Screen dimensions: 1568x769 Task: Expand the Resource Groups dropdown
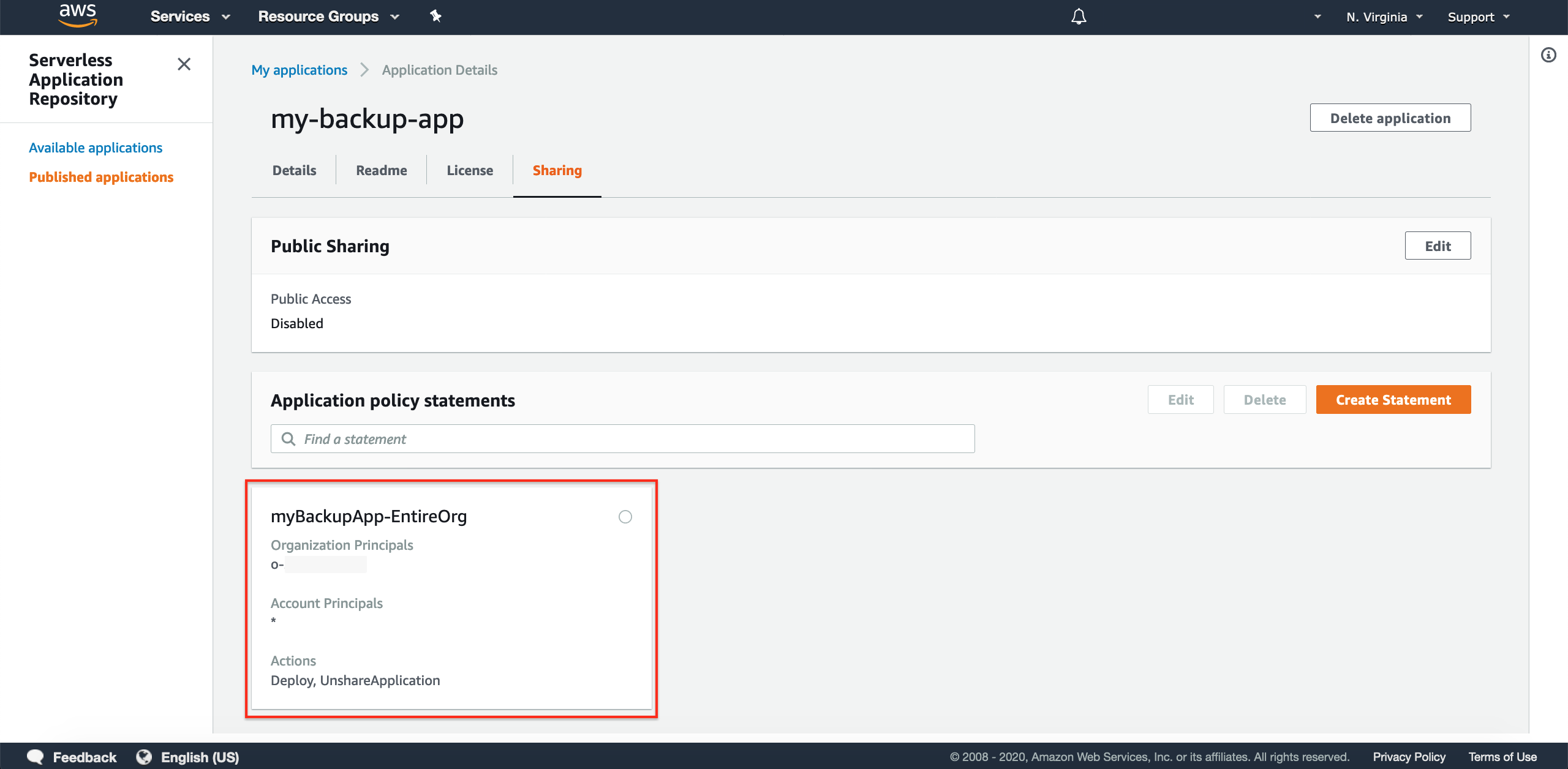[x=328, y=17]
